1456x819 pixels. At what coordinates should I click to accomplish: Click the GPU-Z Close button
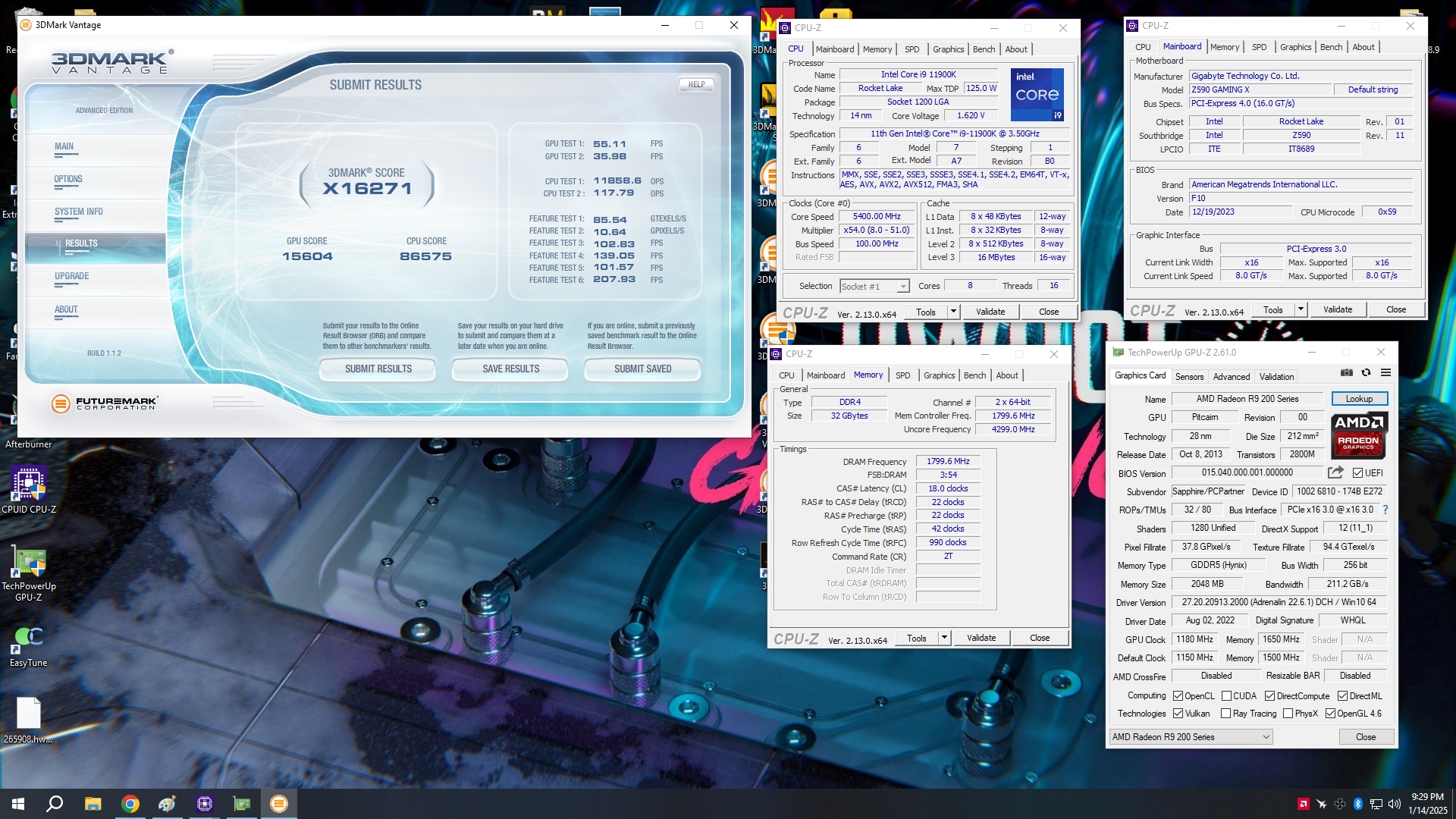tap(1366, 737)
